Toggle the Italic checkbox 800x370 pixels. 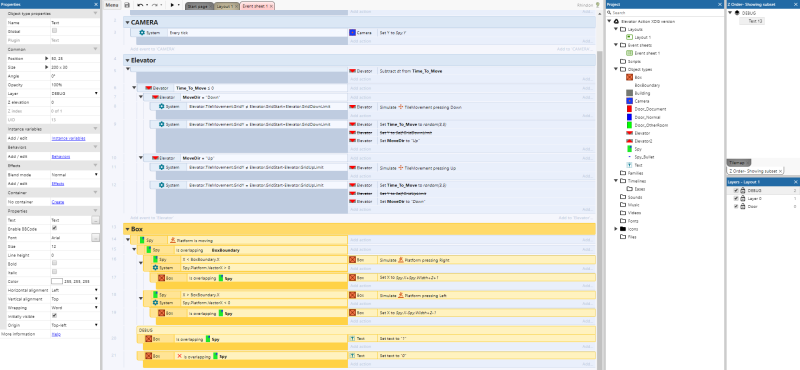point(55,272)
